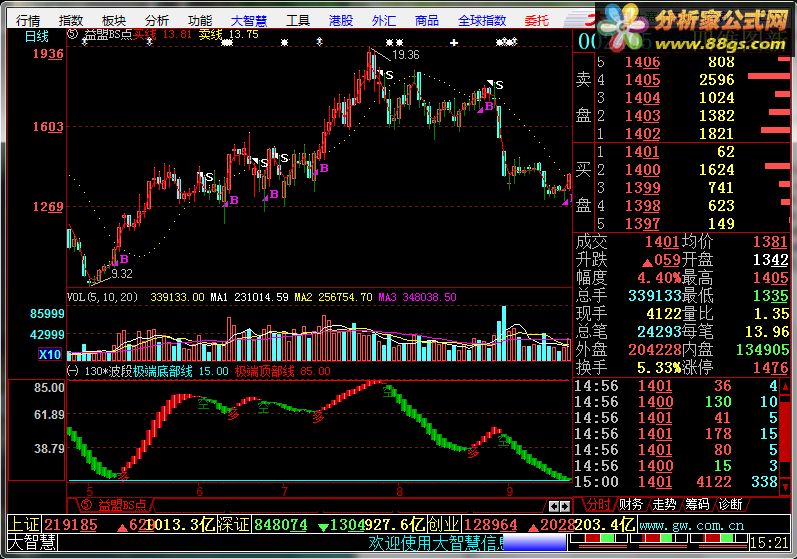The width and height of the screenshot is (797, 559).
Task: Click the 创业 index label in status bar
Action: click(x=444, y=524)
